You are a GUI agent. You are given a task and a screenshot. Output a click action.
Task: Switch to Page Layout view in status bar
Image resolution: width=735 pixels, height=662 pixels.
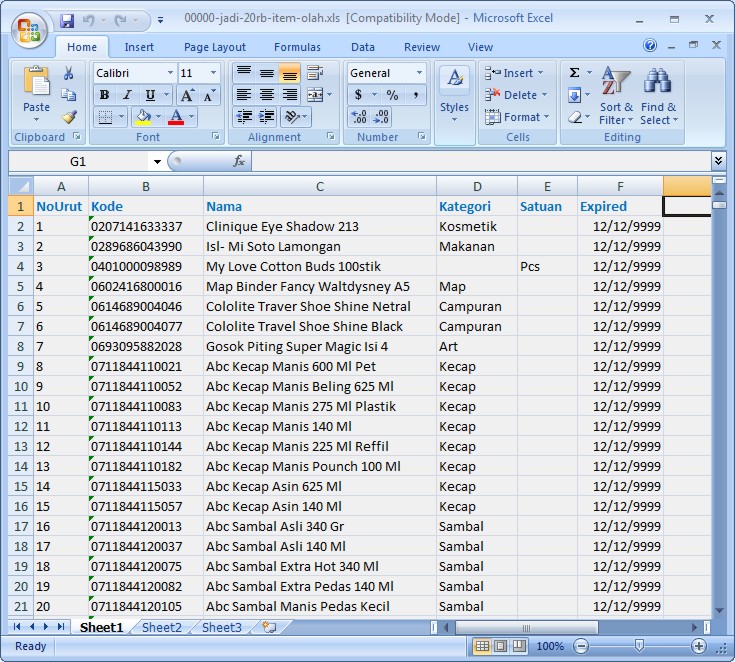click(x=501, y=646)
